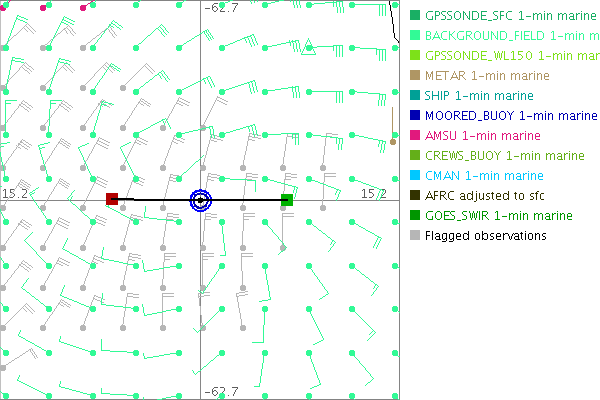Click the green triangle marker near the top

pos(309,45)
